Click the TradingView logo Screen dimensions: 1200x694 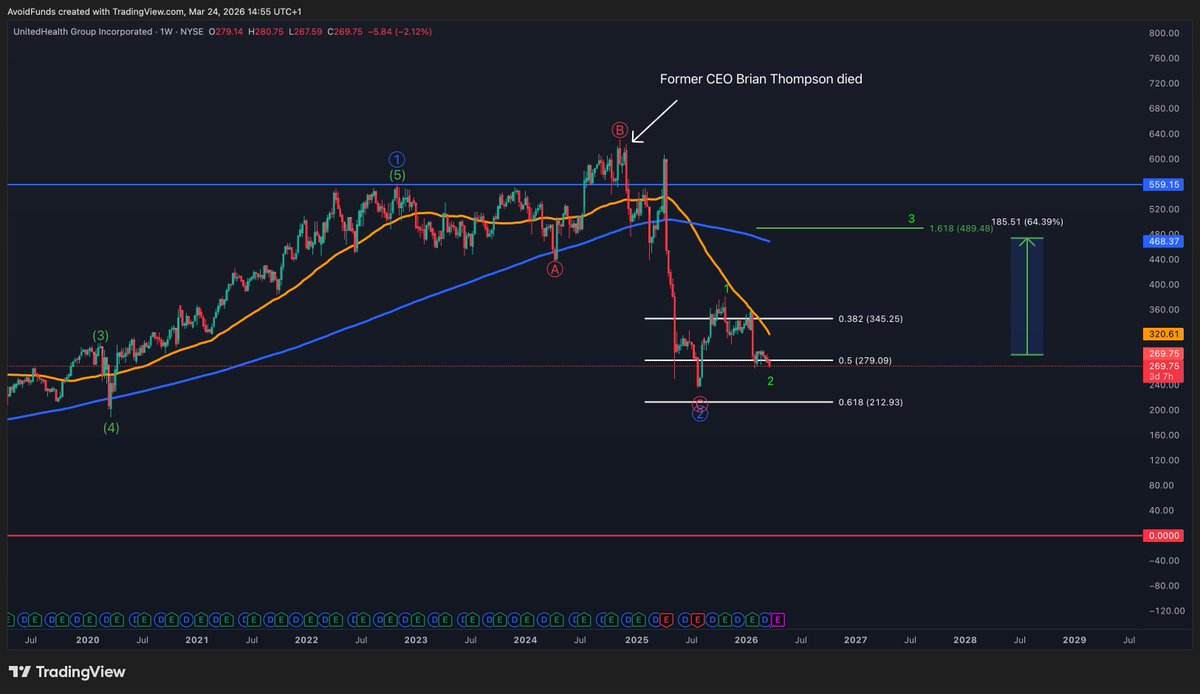click(x=68, y=672)
